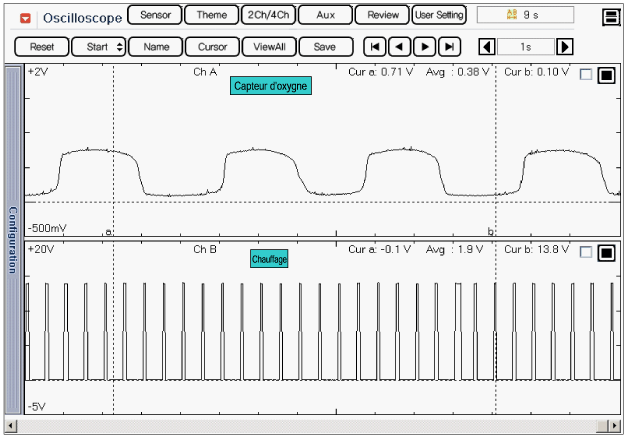The height and width of the screenshot is (438, 626).
Task: Open the User Setting menu
Action: point(439,16)
